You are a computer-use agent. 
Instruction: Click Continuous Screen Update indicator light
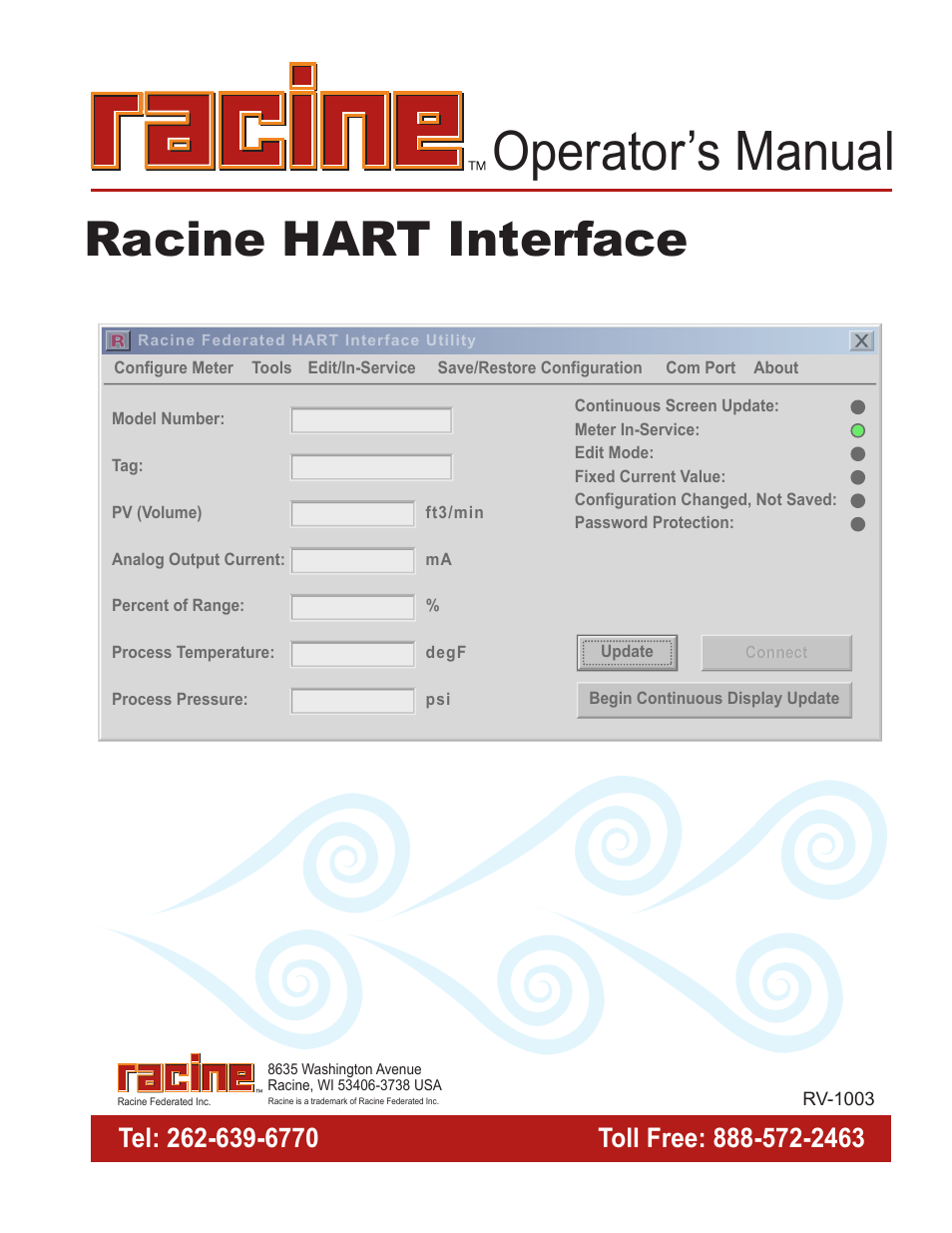coord(857,407)
